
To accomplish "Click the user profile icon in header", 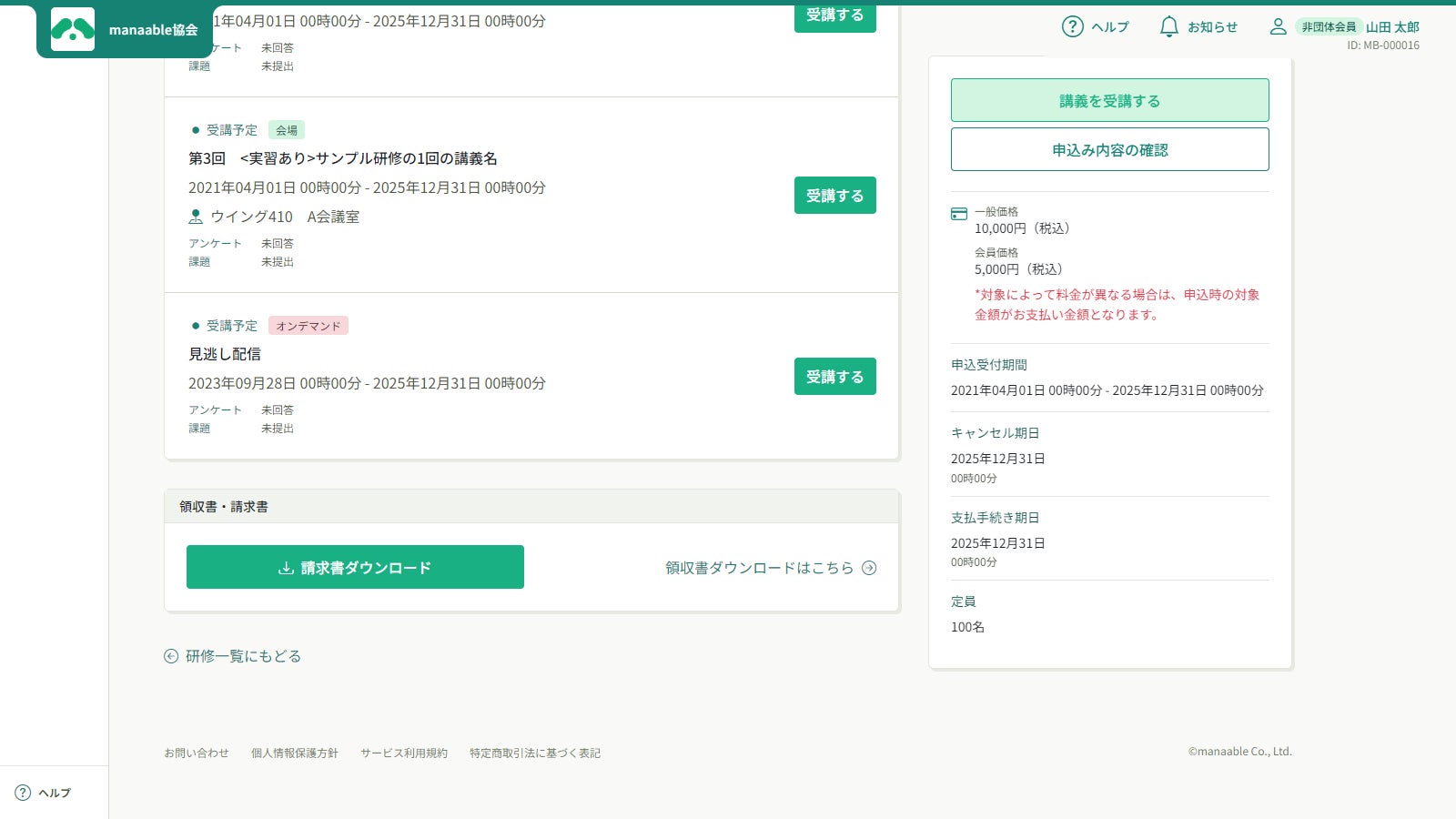I will [x=1278, y=26].
